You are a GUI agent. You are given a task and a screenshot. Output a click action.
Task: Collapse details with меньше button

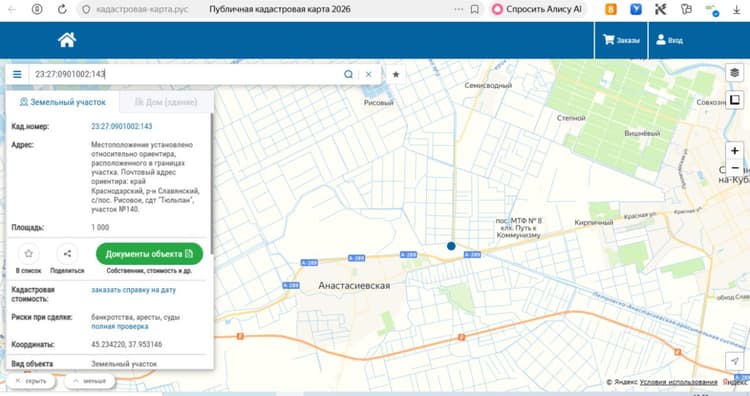coord(89,381)
